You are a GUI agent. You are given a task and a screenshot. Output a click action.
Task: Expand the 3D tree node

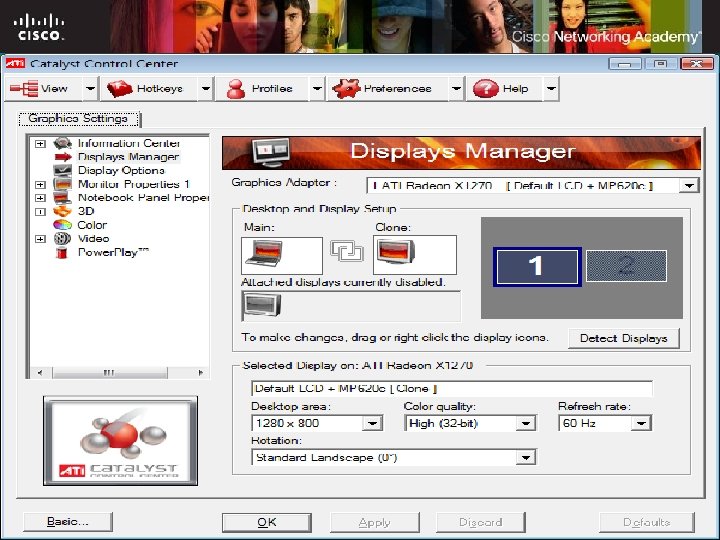coord(40,212)
